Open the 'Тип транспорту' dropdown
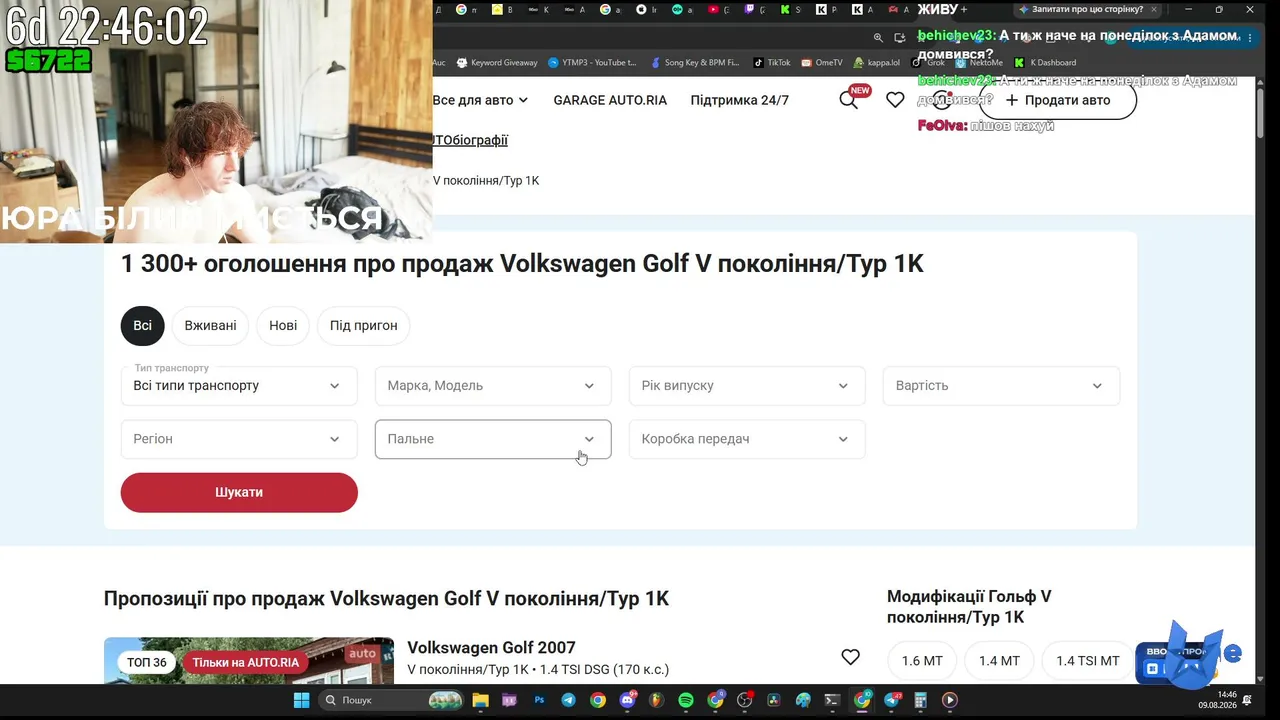 pyautogui.click(x=239, y=386)
